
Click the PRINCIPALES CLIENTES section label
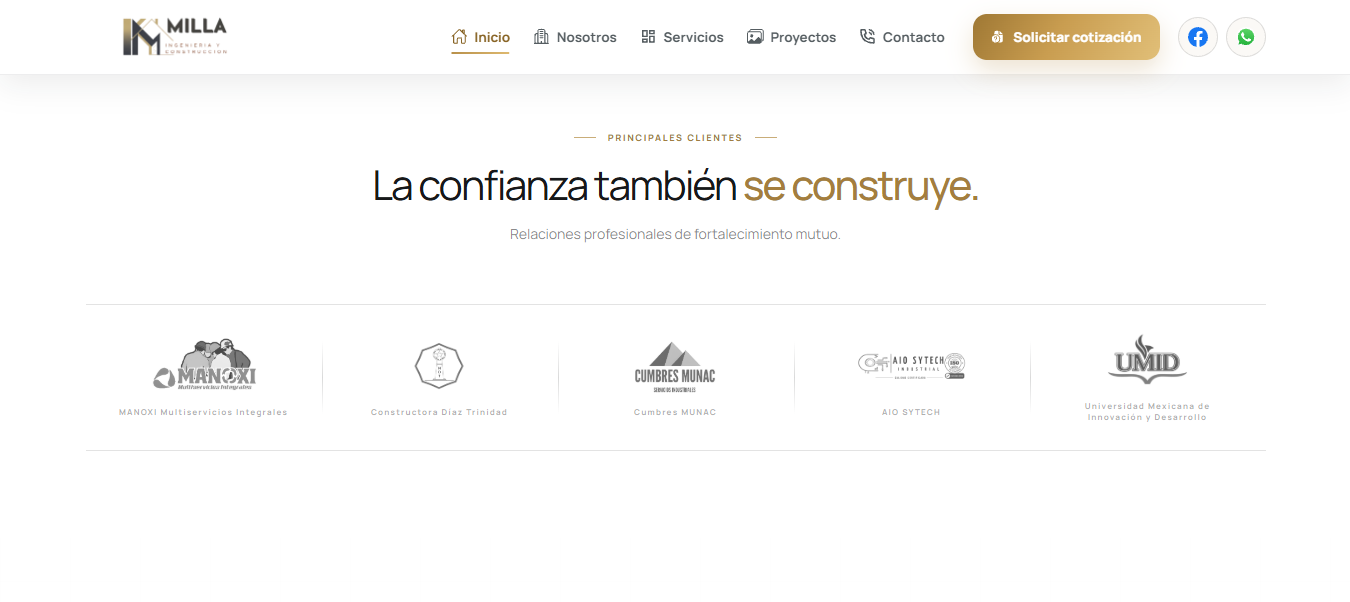(x=675, y=138)
